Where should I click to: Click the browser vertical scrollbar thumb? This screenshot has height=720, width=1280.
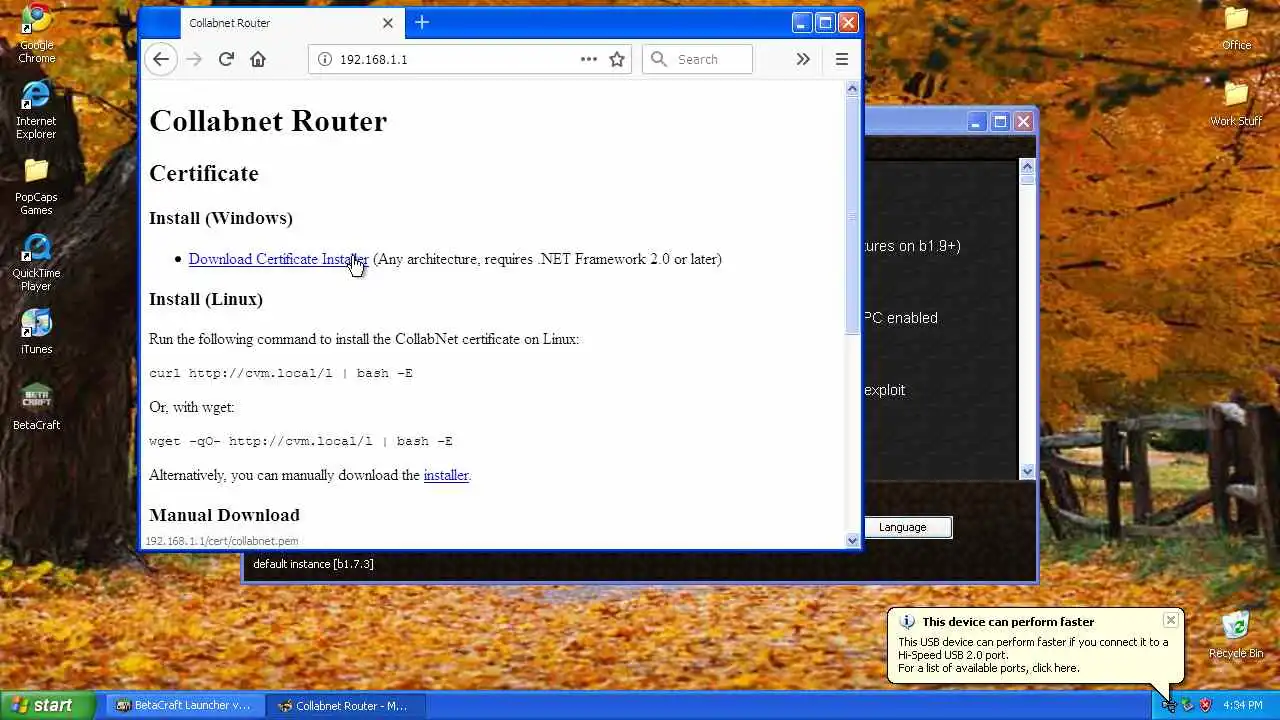click(x=853, y=215)
